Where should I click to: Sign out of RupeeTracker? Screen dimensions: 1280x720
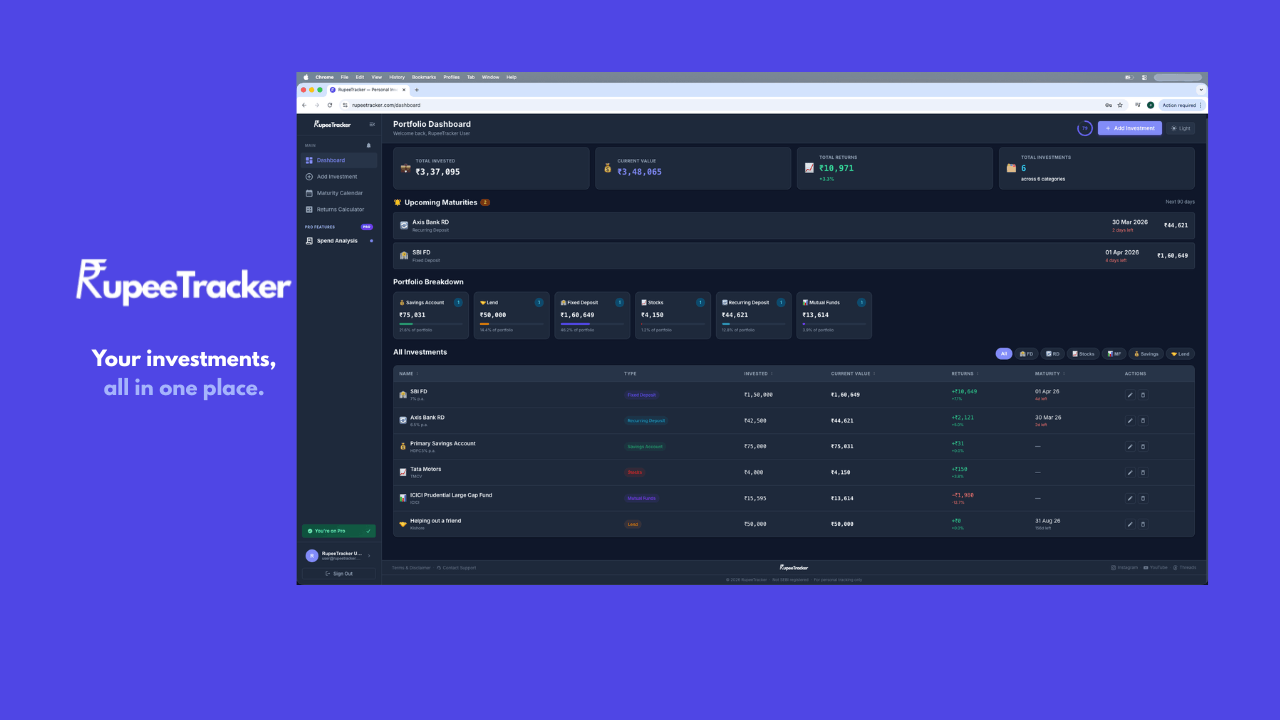(339, 574)
